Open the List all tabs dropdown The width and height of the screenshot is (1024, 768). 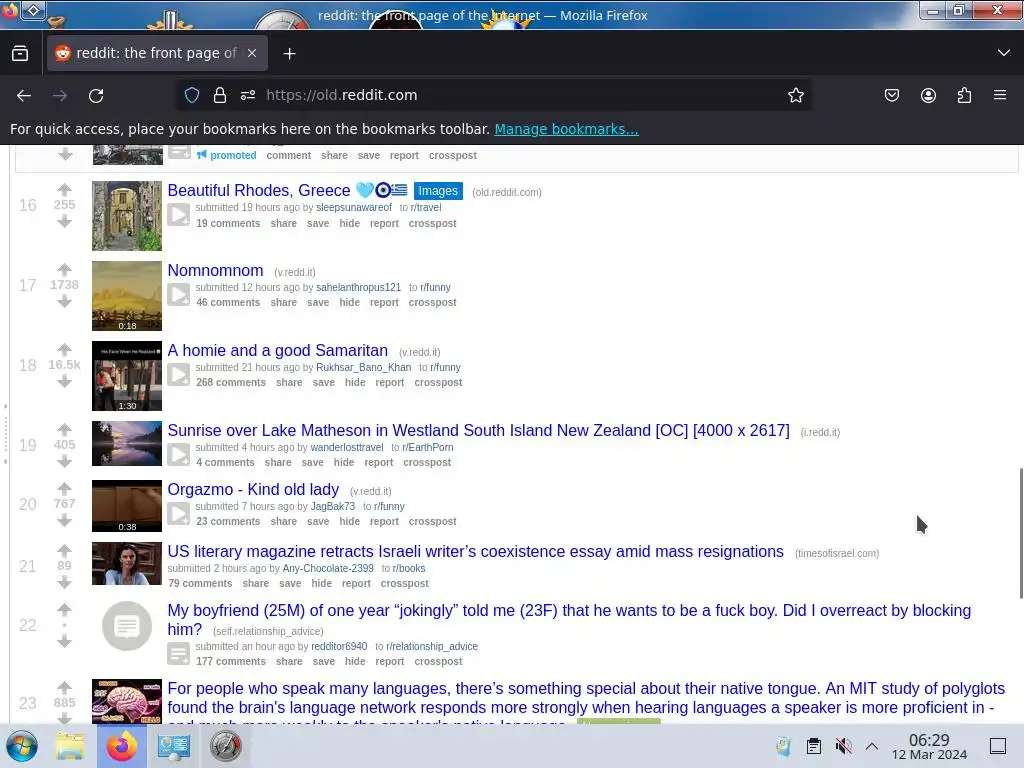1004,53
